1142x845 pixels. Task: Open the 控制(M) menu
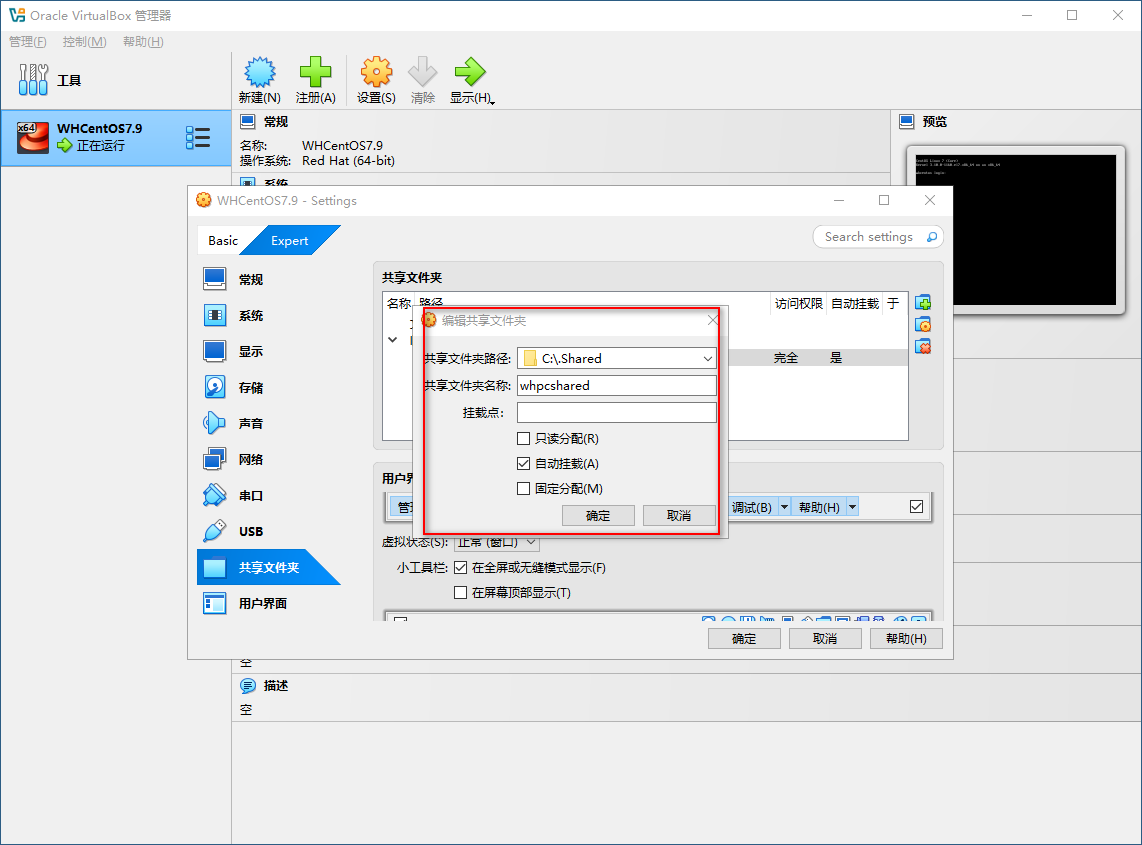[84, 42]
